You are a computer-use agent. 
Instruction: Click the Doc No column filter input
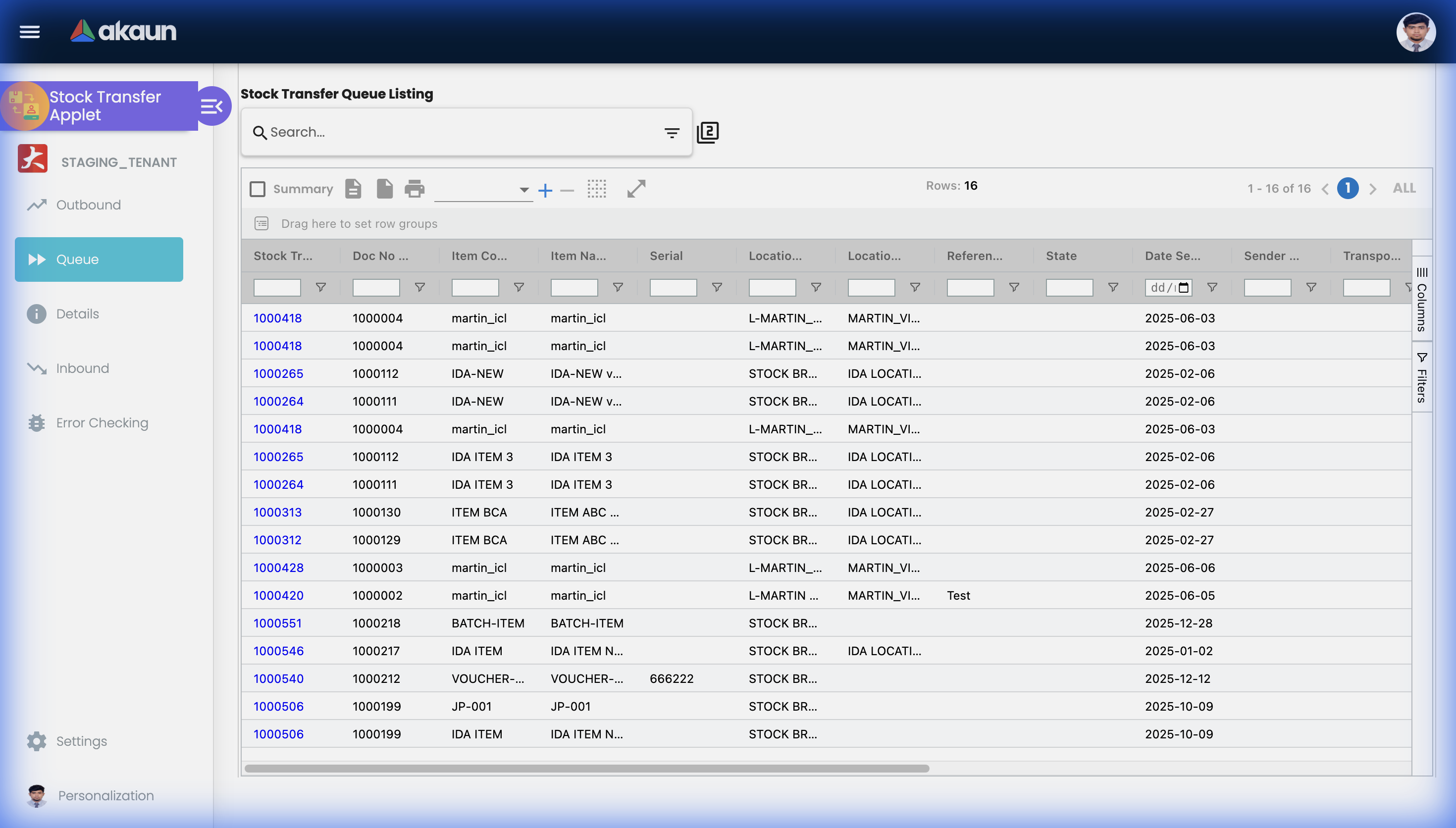pos(376,288)
